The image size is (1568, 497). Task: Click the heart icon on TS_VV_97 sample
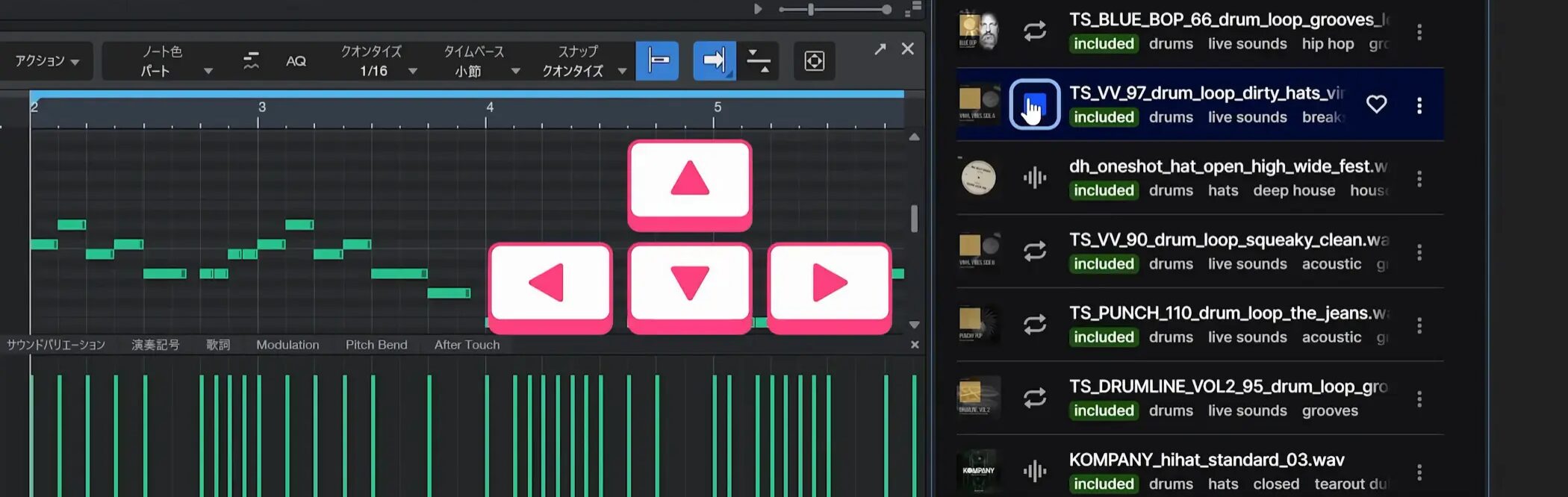coord(1376,104)
